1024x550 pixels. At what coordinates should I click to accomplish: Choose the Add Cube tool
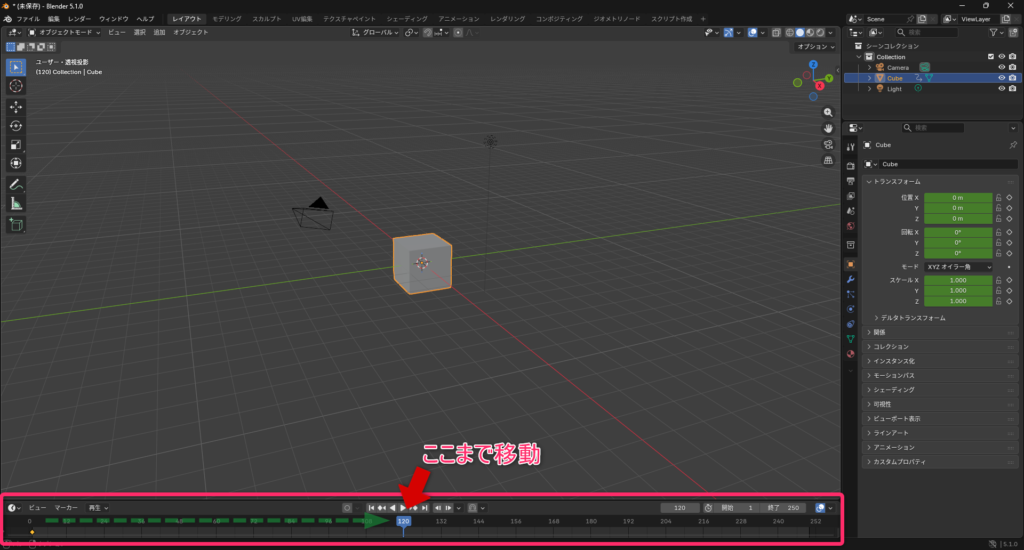tap(16, 225)
